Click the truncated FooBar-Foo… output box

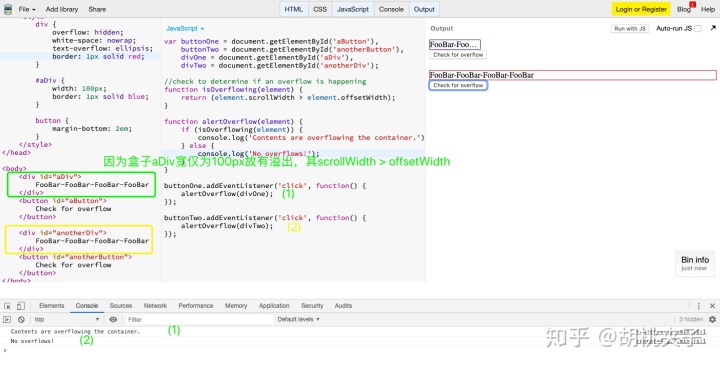pos(455,45)
